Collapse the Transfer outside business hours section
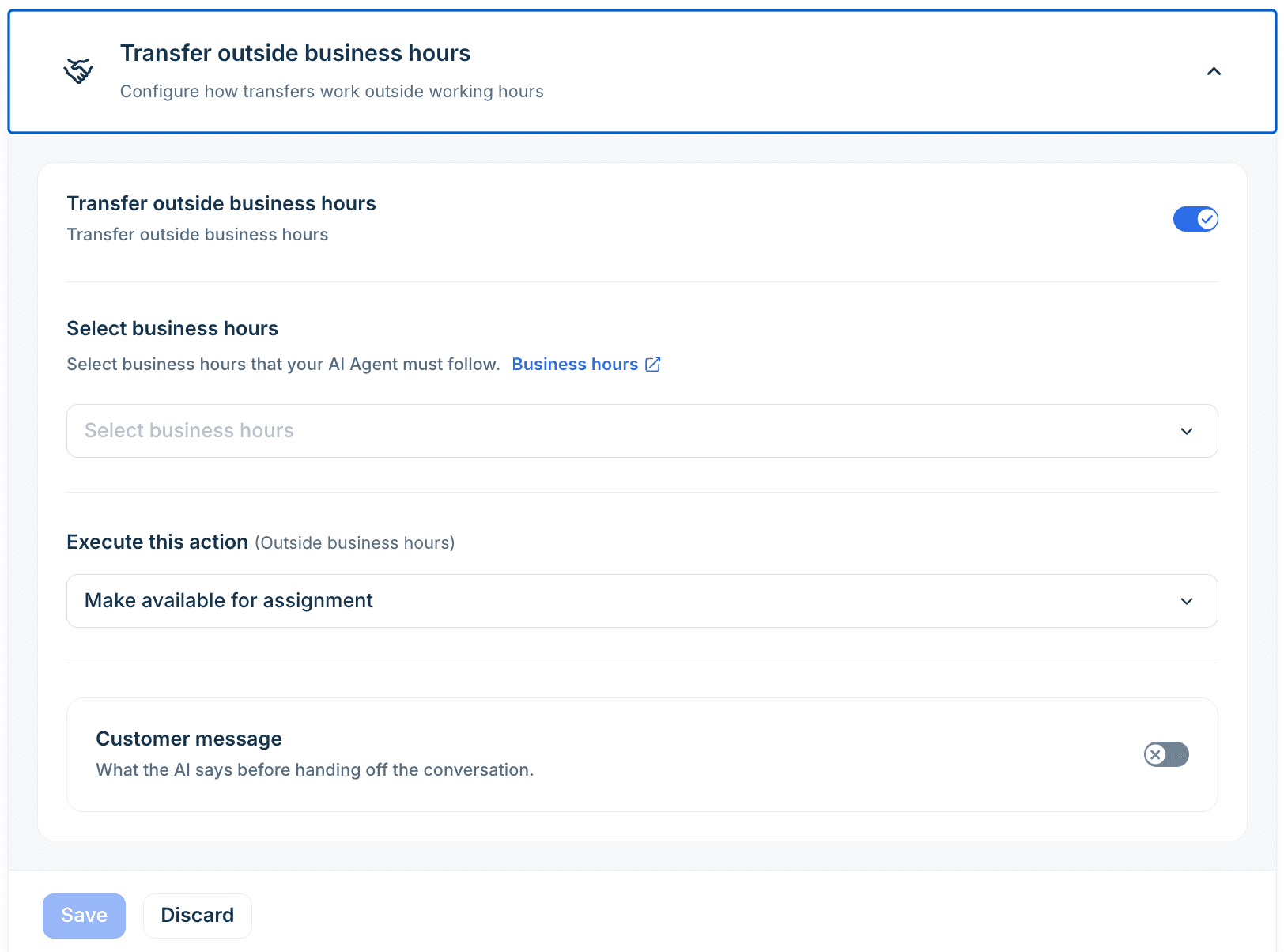The width and height of the screenshot is (1284, 952). point(1214,71)
